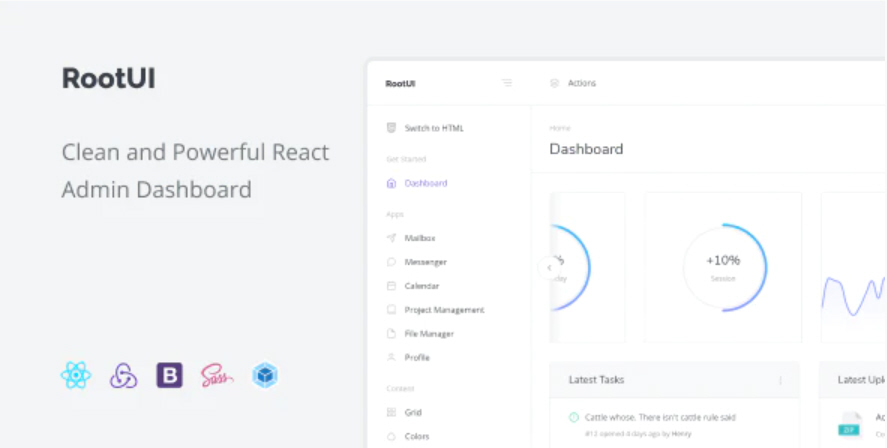Screen dimensions: 887x448
Task: Click the 'Content' sidebar section label
Action: (401, 389)
